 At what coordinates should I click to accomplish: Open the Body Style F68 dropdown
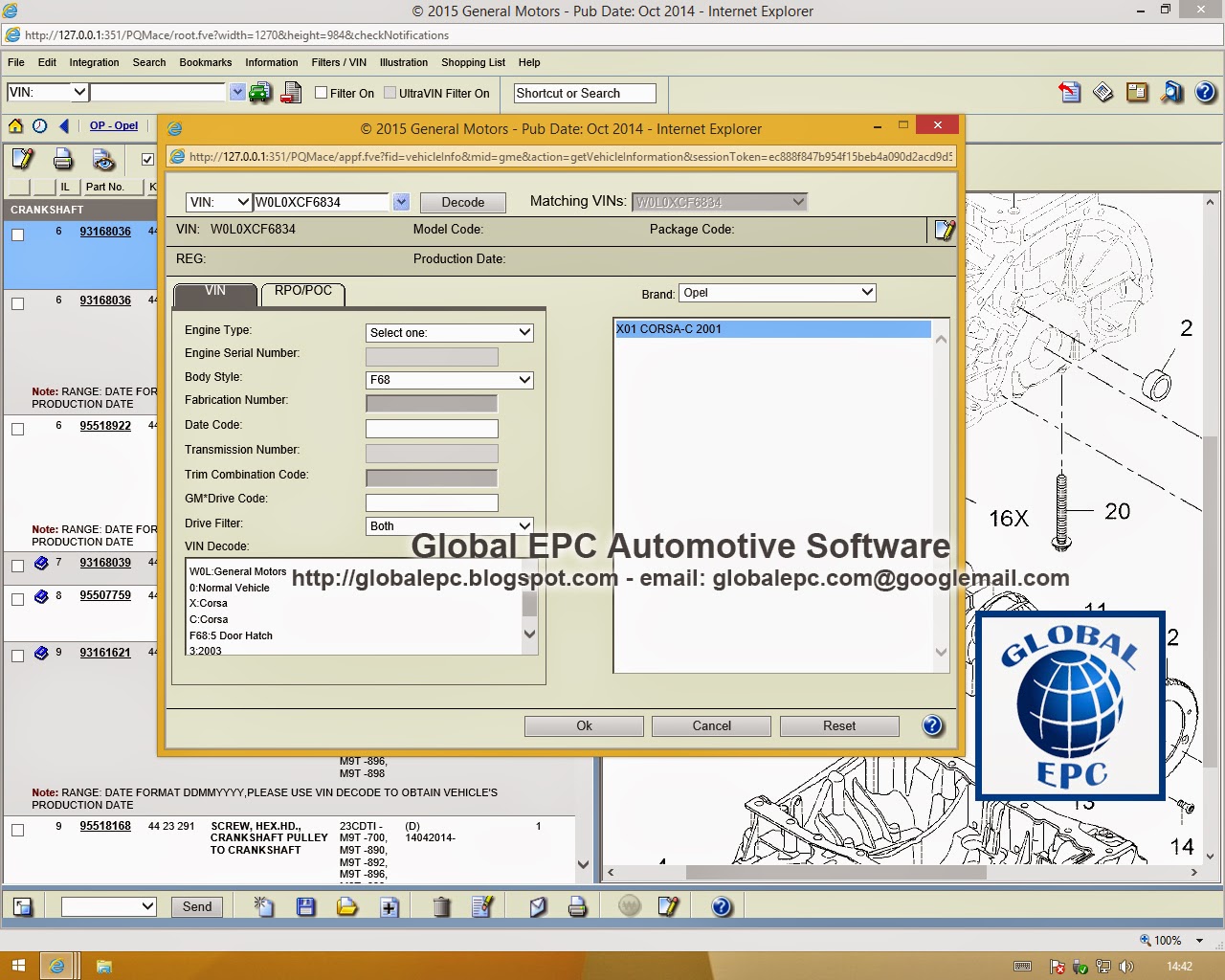[450, 380]
